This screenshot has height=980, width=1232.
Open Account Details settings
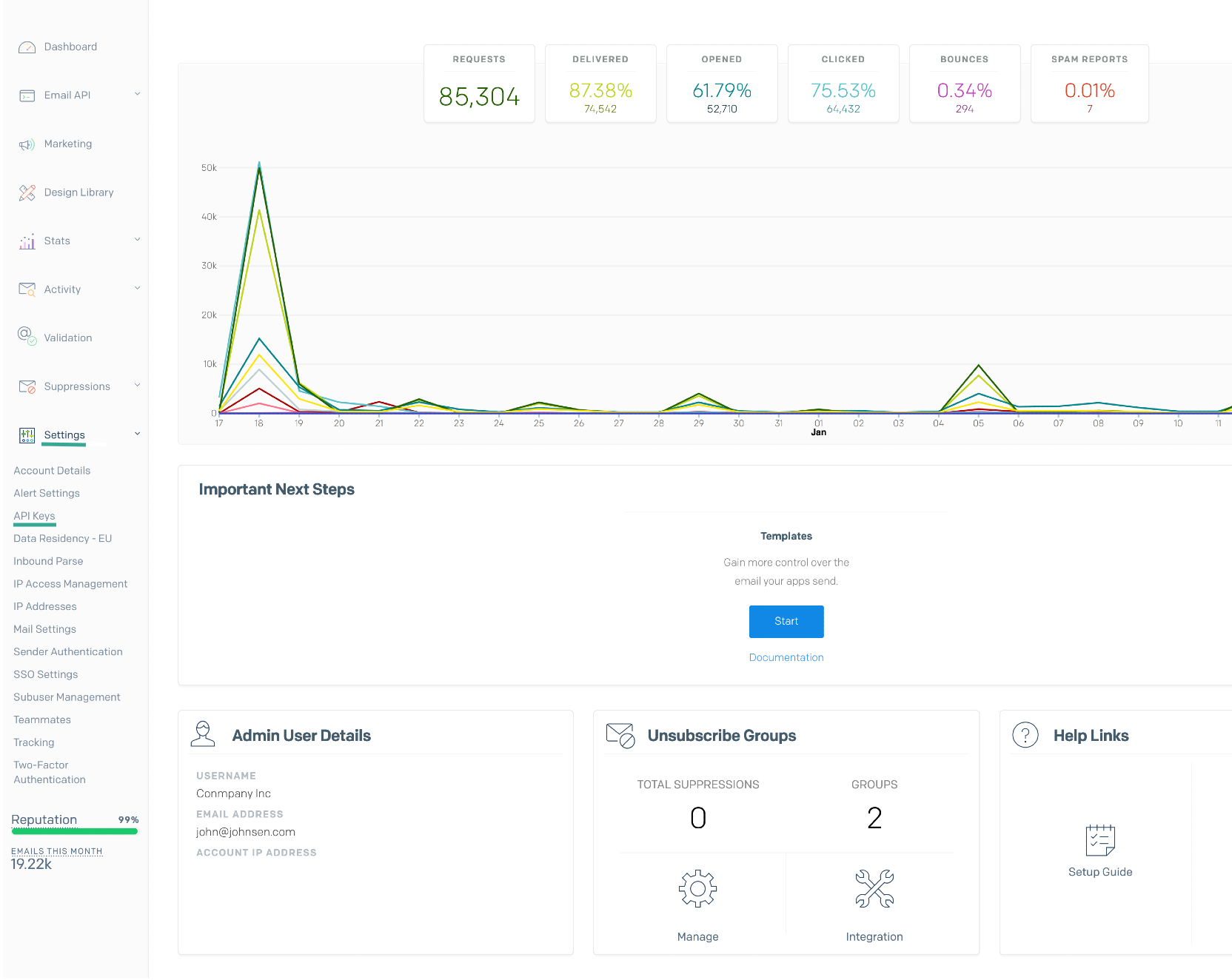[52, 471]
